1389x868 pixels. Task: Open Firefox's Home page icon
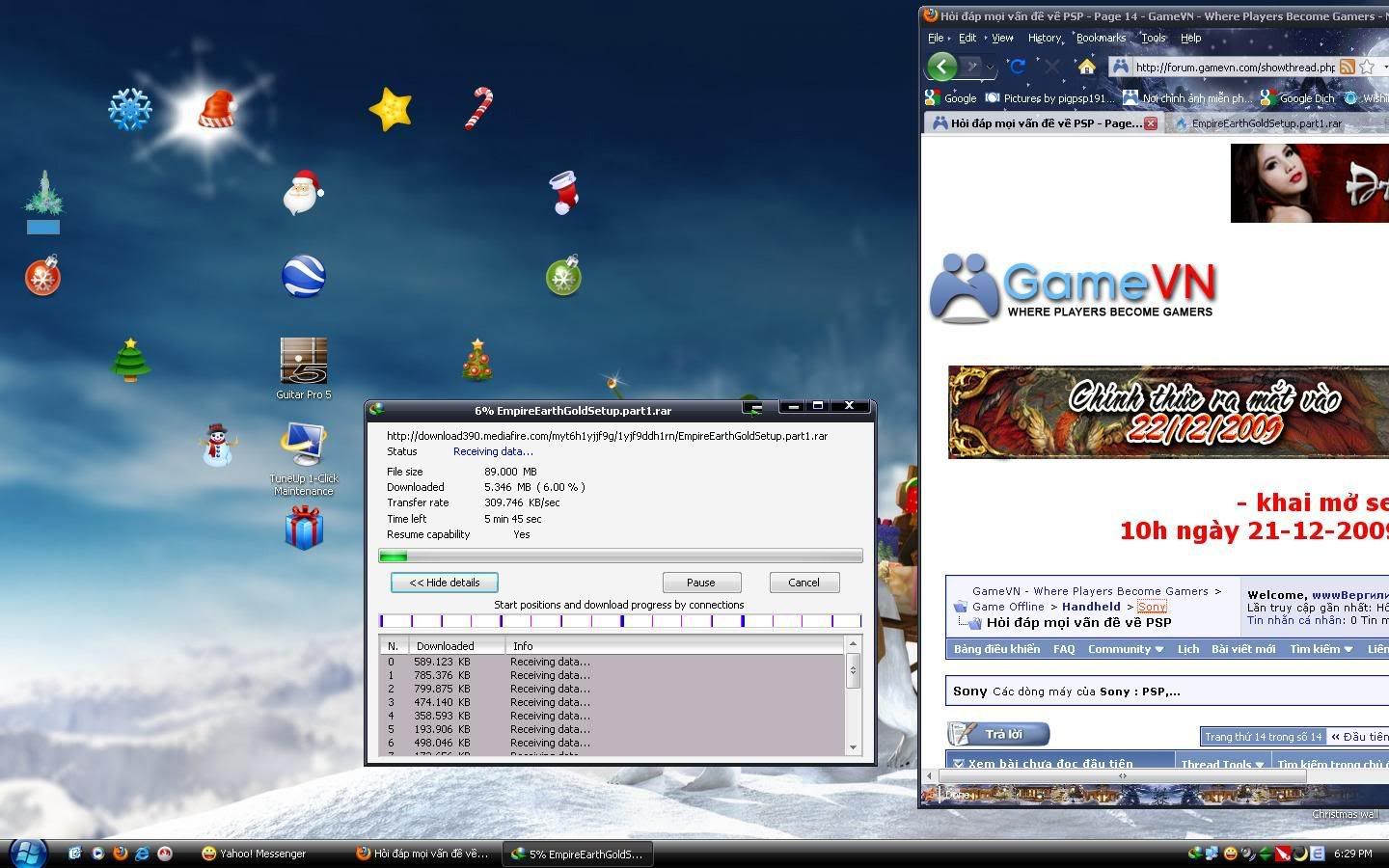(x=1086, y=67)
